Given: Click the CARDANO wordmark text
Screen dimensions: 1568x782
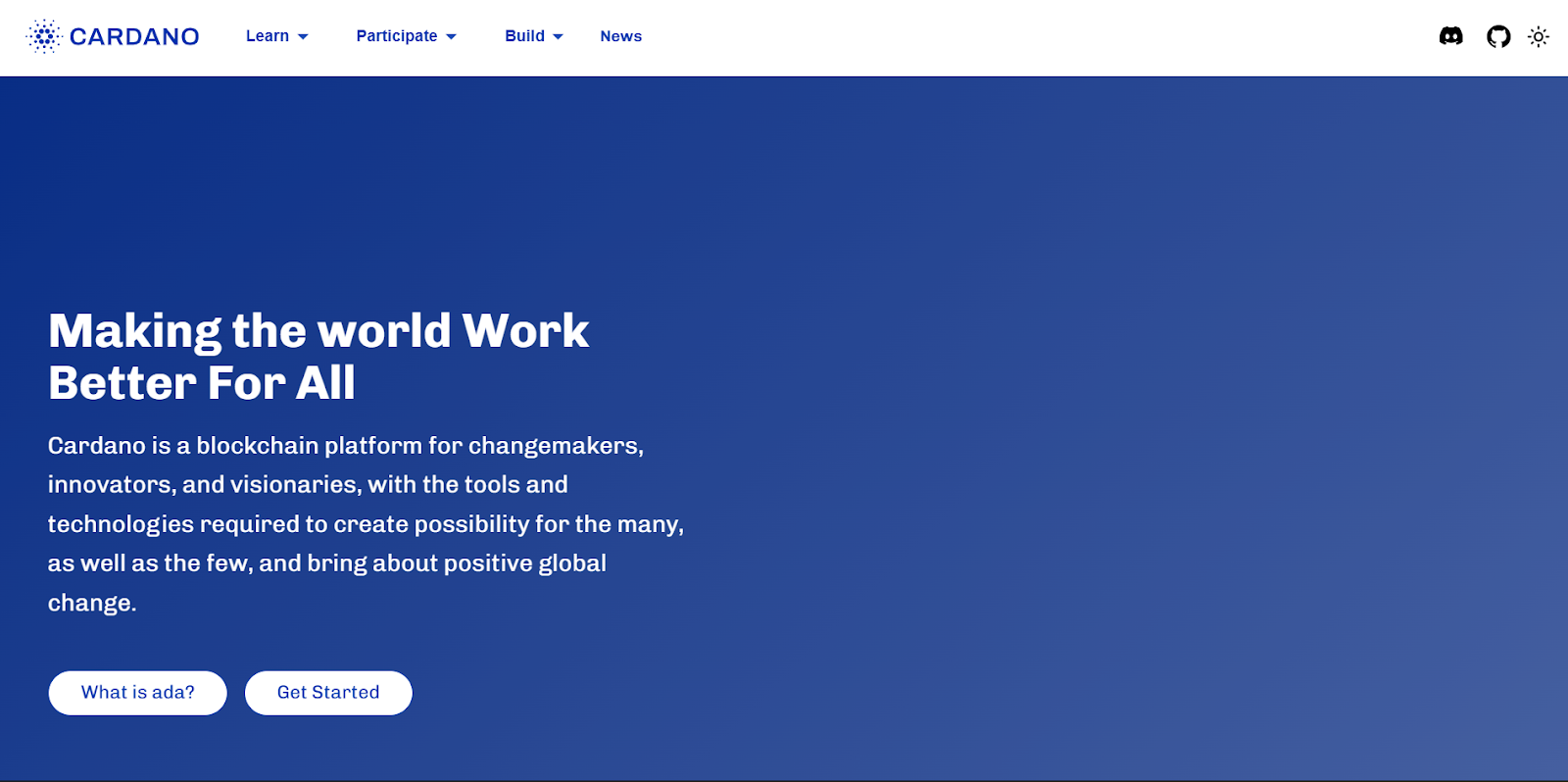Looking at the screenshot, I should [x=134, y=37].
